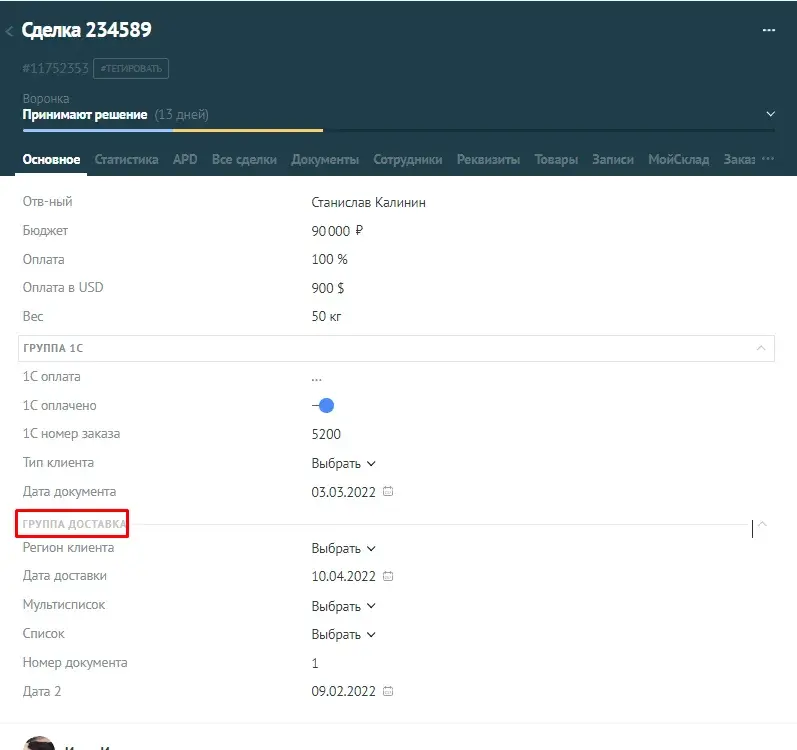Viewport: 797px width, 750px height.
Task: Click the Регион клиента label
Action: click(68, 548)
